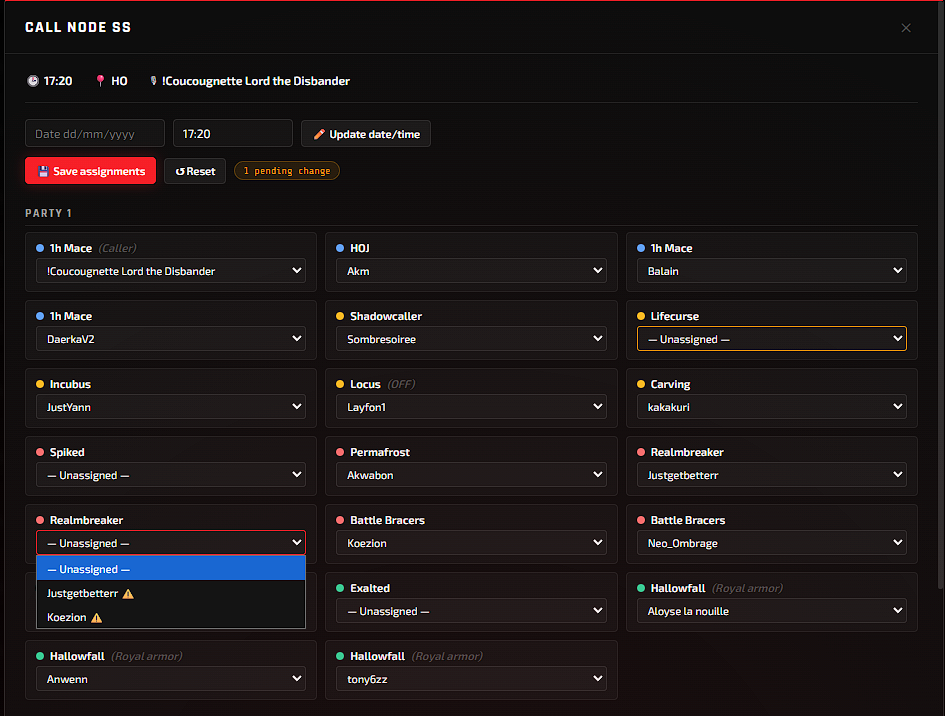
Task: Click the 1 pending change badge
Action: coord(287,171)
